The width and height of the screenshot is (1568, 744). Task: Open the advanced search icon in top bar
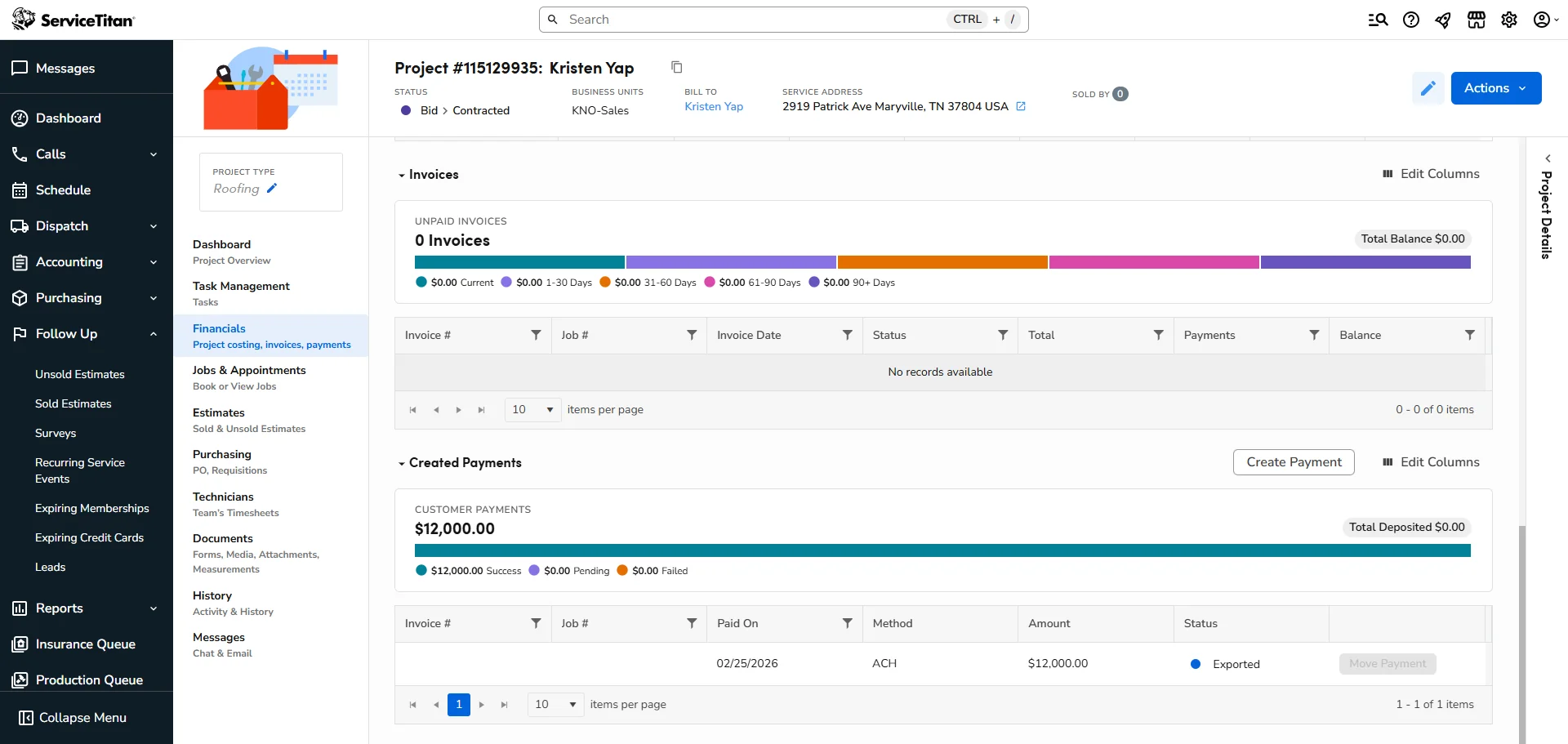pos(1378,19)
